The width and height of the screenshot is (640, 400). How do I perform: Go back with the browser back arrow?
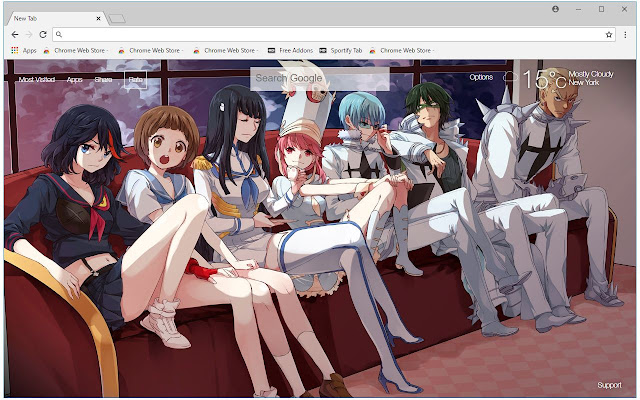(x=15, y=35)
